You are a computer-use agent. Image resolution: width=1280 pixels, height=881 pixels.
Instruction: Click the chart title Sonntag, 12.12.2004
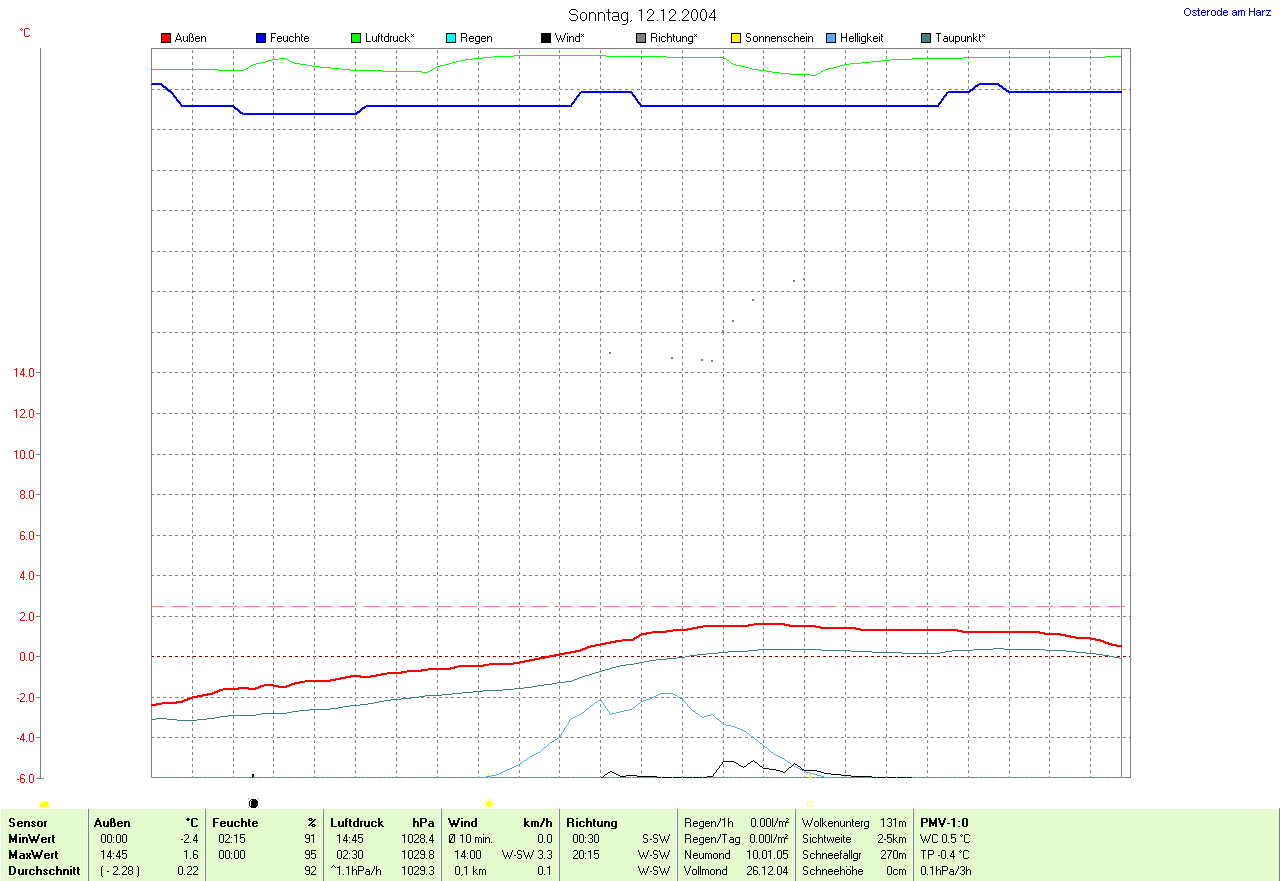(x=642, y=15)
